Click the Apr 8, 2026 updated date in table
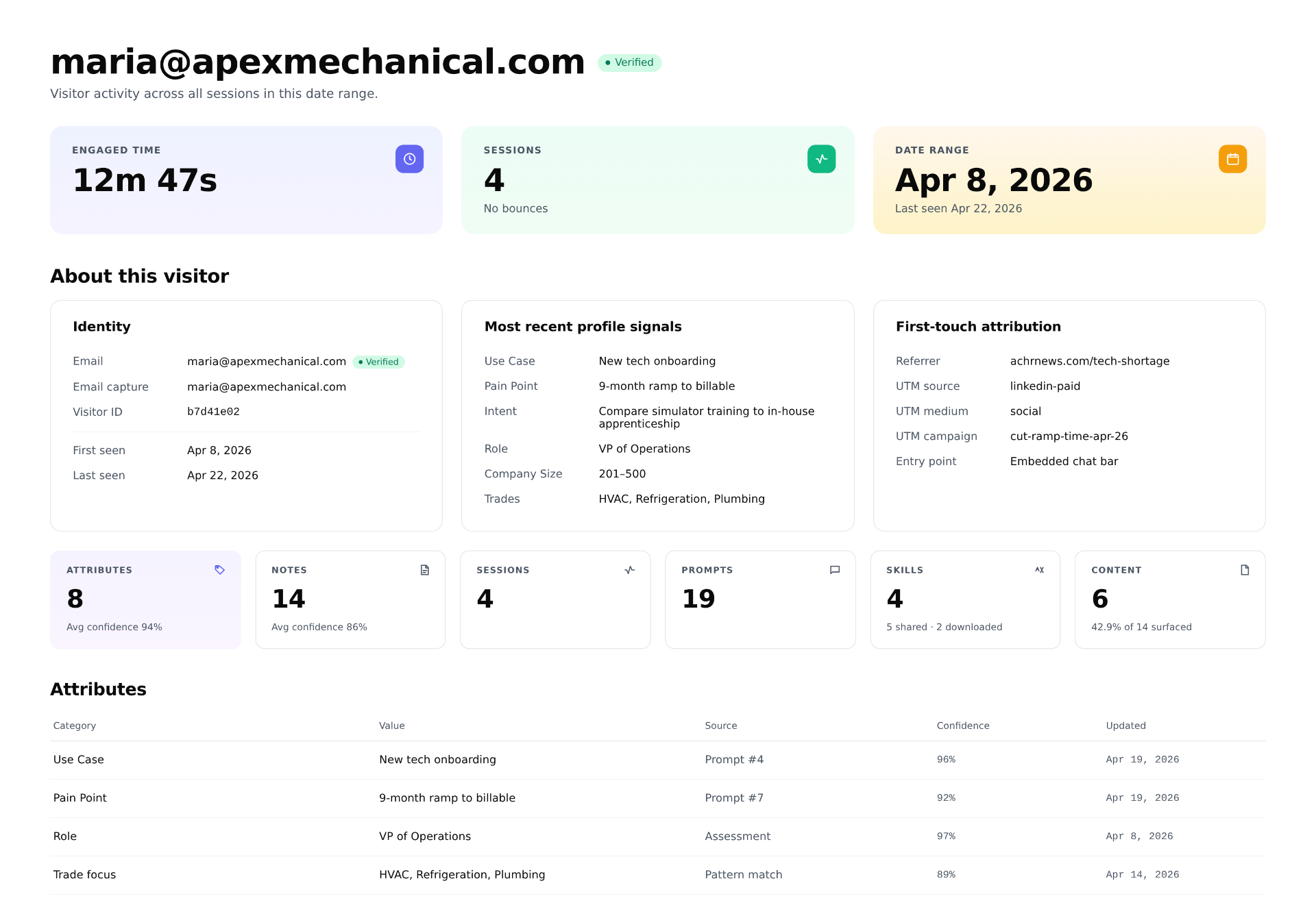The image size is (1316, 907). pyautogui.click(x=1139, y=836)
